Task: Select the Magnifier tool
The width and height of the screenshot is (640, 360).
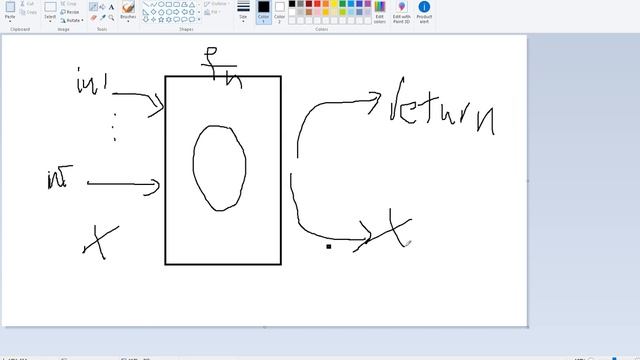Action: point(111,18)
